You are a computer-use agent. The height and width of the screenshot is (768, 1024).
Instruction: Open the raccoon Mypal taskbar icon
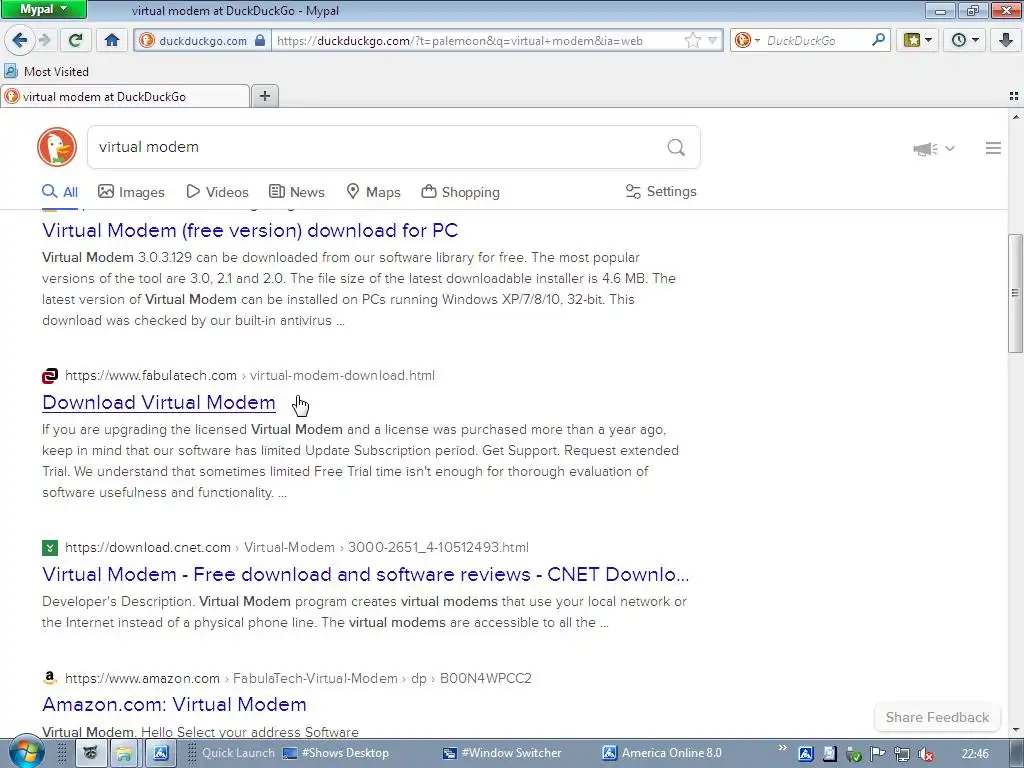click(x=90, y=753)
